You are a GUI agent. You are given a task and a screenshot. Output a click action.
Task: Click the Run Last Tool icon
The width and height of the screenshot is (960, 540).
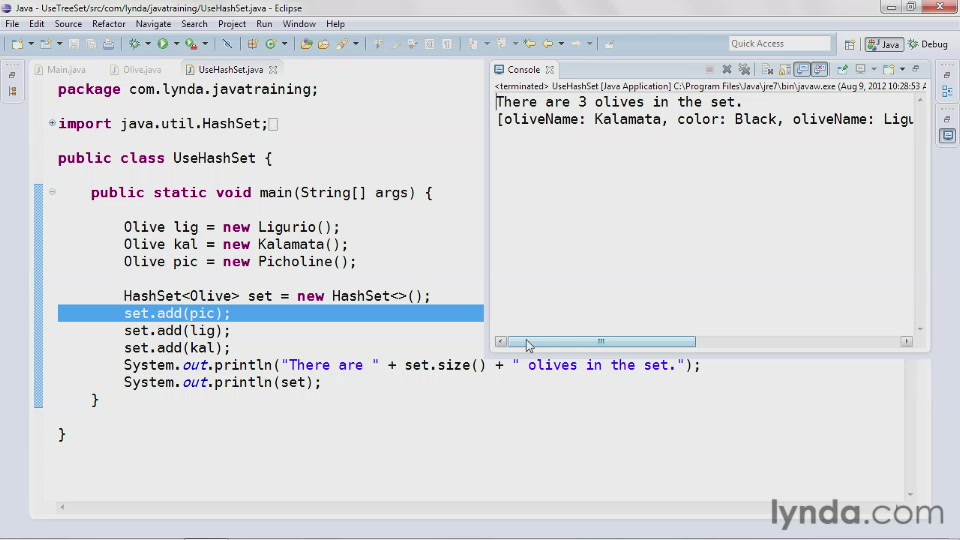(x=191, y=44)
